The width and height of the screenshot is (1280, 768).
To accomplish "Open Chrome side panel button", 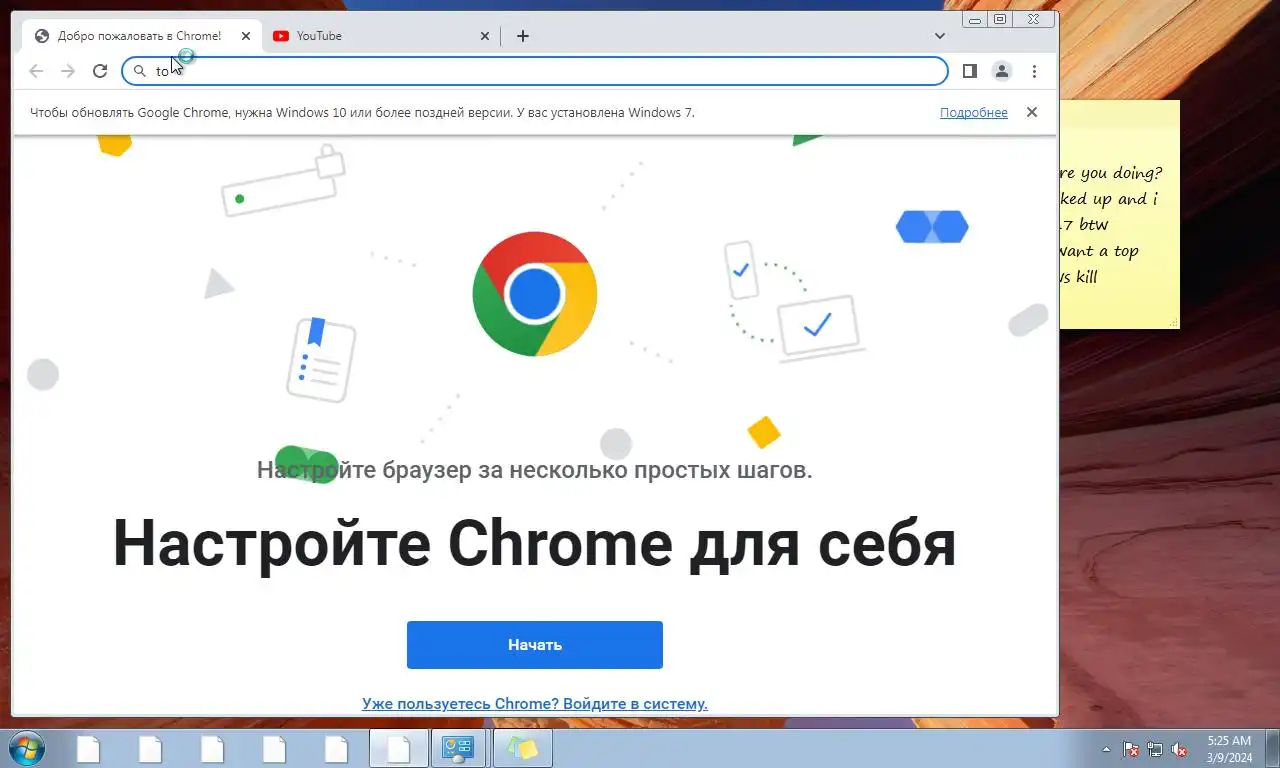I will 969,71.
